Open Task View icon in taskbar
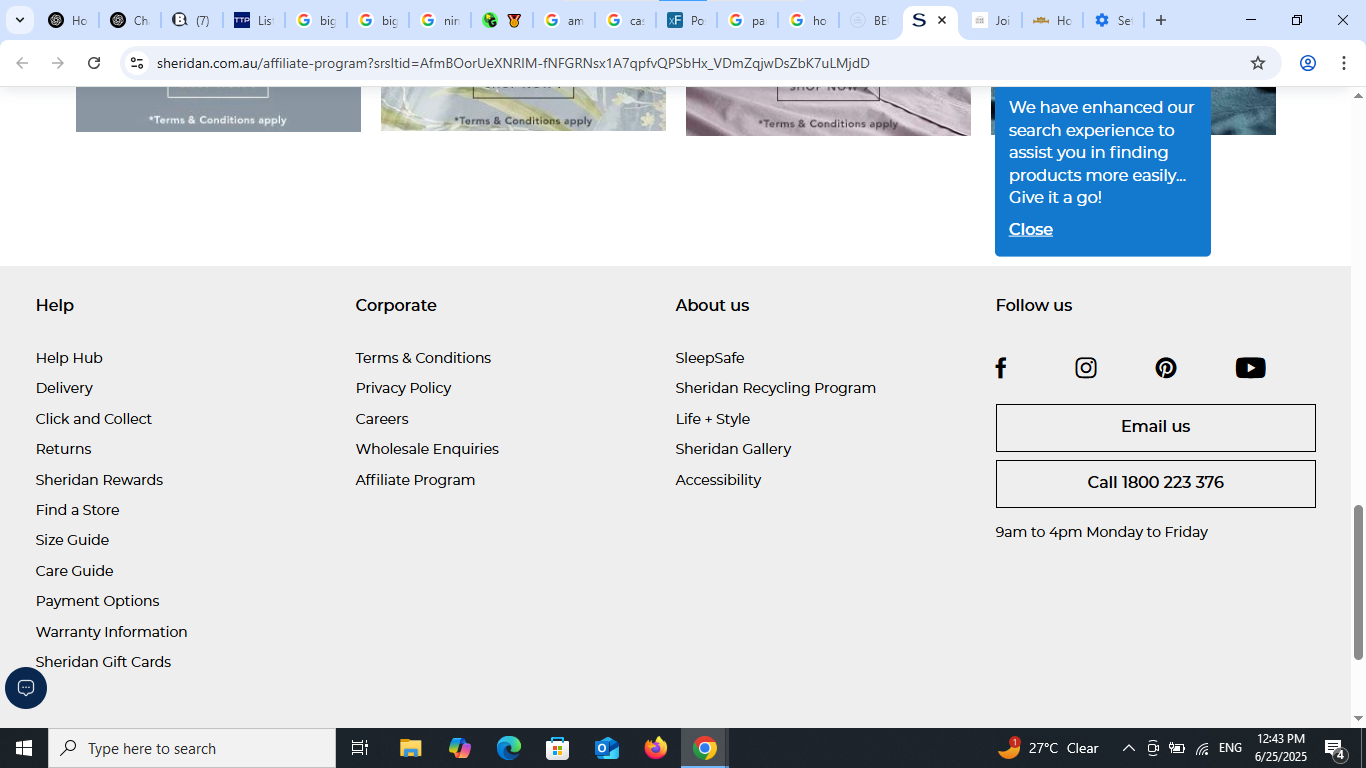1366x768 pixels. pyautogui.click(x=360, y=748)
